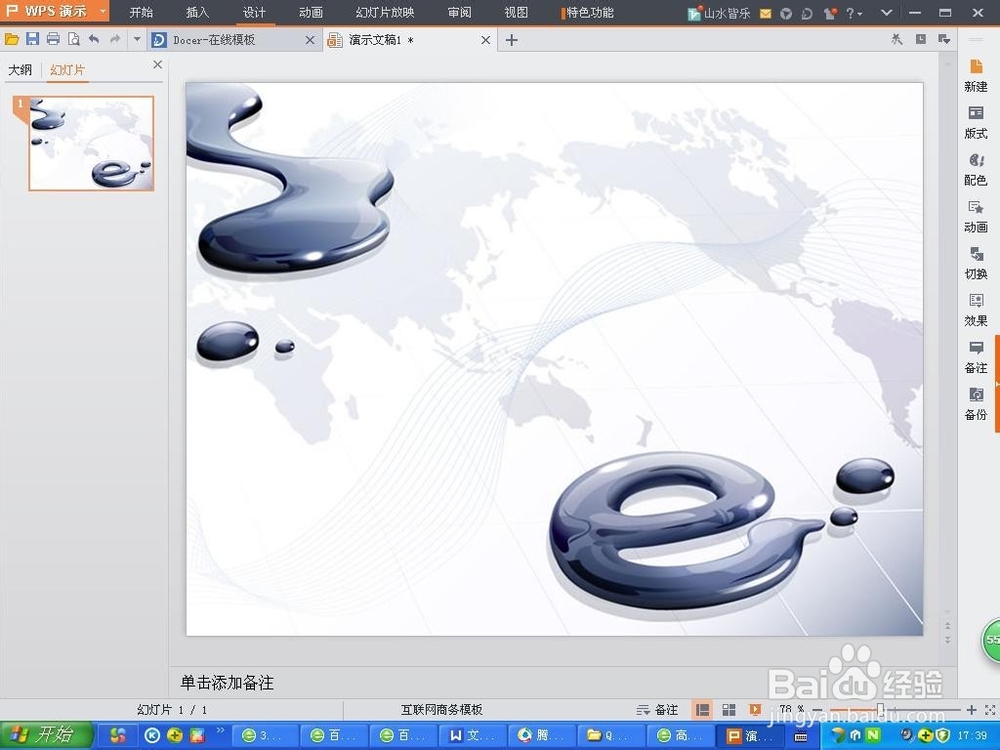
Task: Click the fit slide to window icon
Action: point(990,710)
